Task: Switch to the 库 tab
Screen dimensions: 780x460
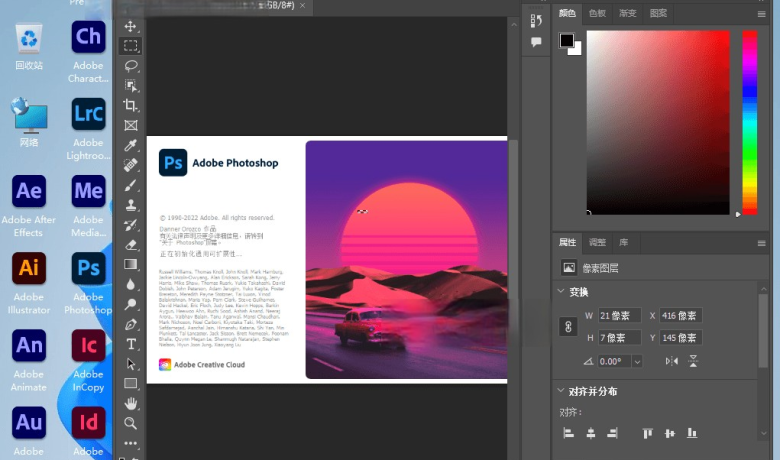Action: (623, 242)
